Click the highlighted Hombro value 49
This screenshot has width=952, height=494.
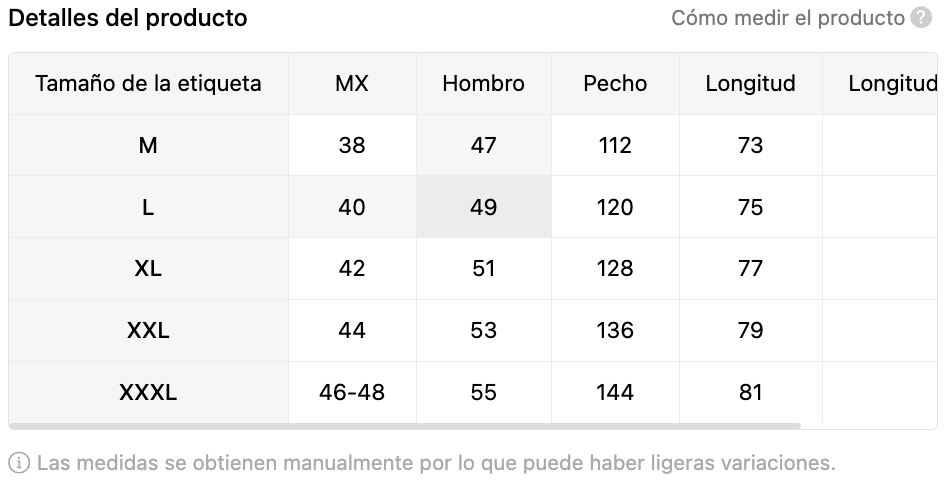coord(483,208)
